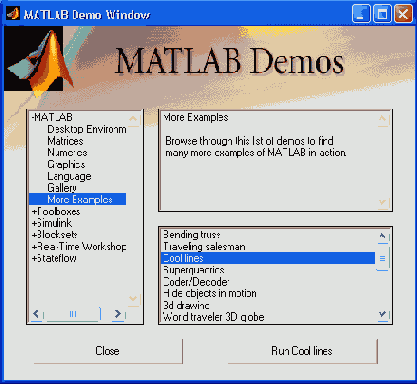Collapse the MATLAB tree node
This screenshot has height=384, width=417.
pos(52,117)
